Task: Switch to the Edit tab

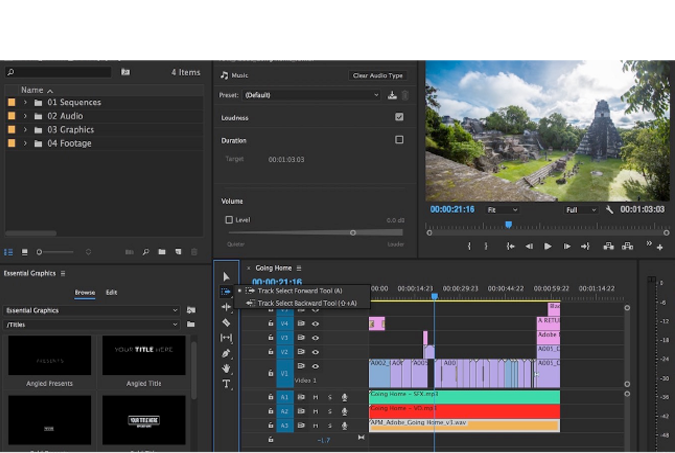Action: pyautogui.click(x=112, y=293)
